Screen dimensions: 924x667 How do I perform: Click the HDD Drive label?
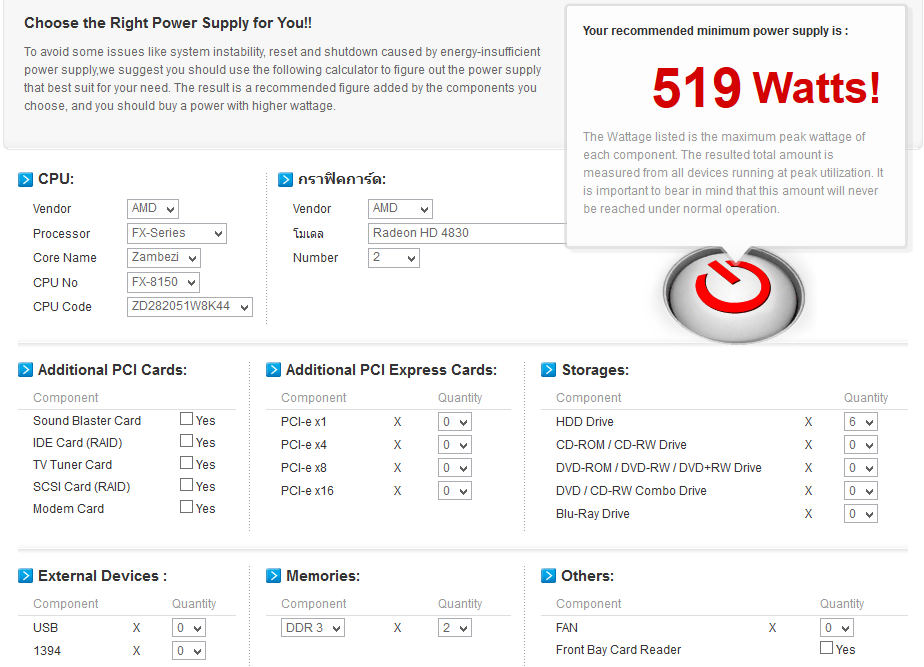[x=585, y=422]
